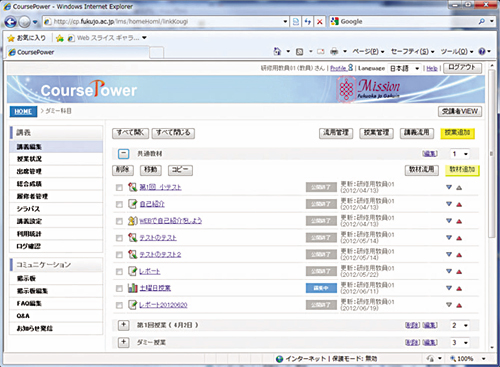The image size is (500, 367).
Task: Click the コピー button
Action: pos(180,170)
